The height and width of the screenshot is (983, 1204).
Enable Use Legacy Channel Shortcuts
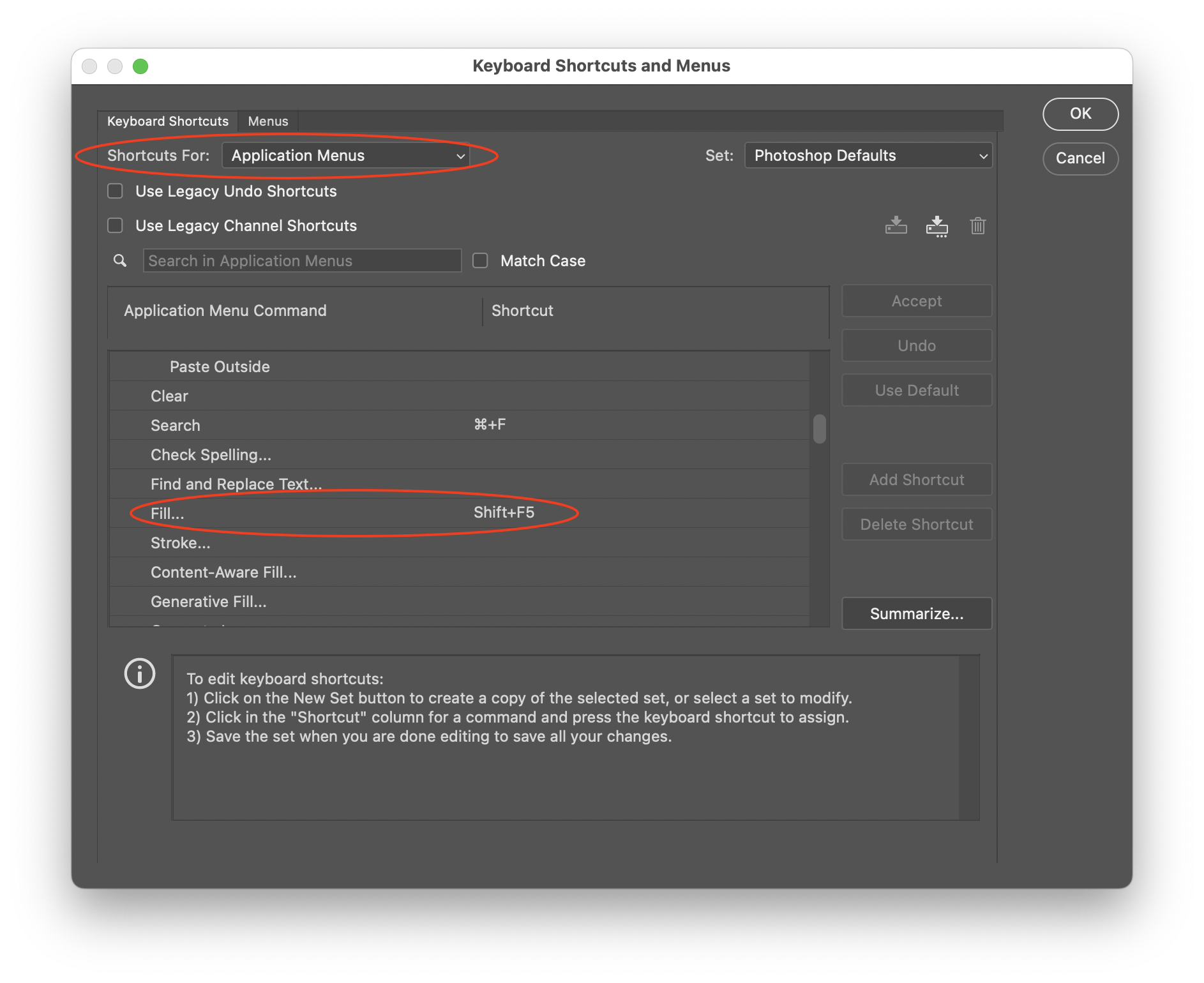coord(115,225)
